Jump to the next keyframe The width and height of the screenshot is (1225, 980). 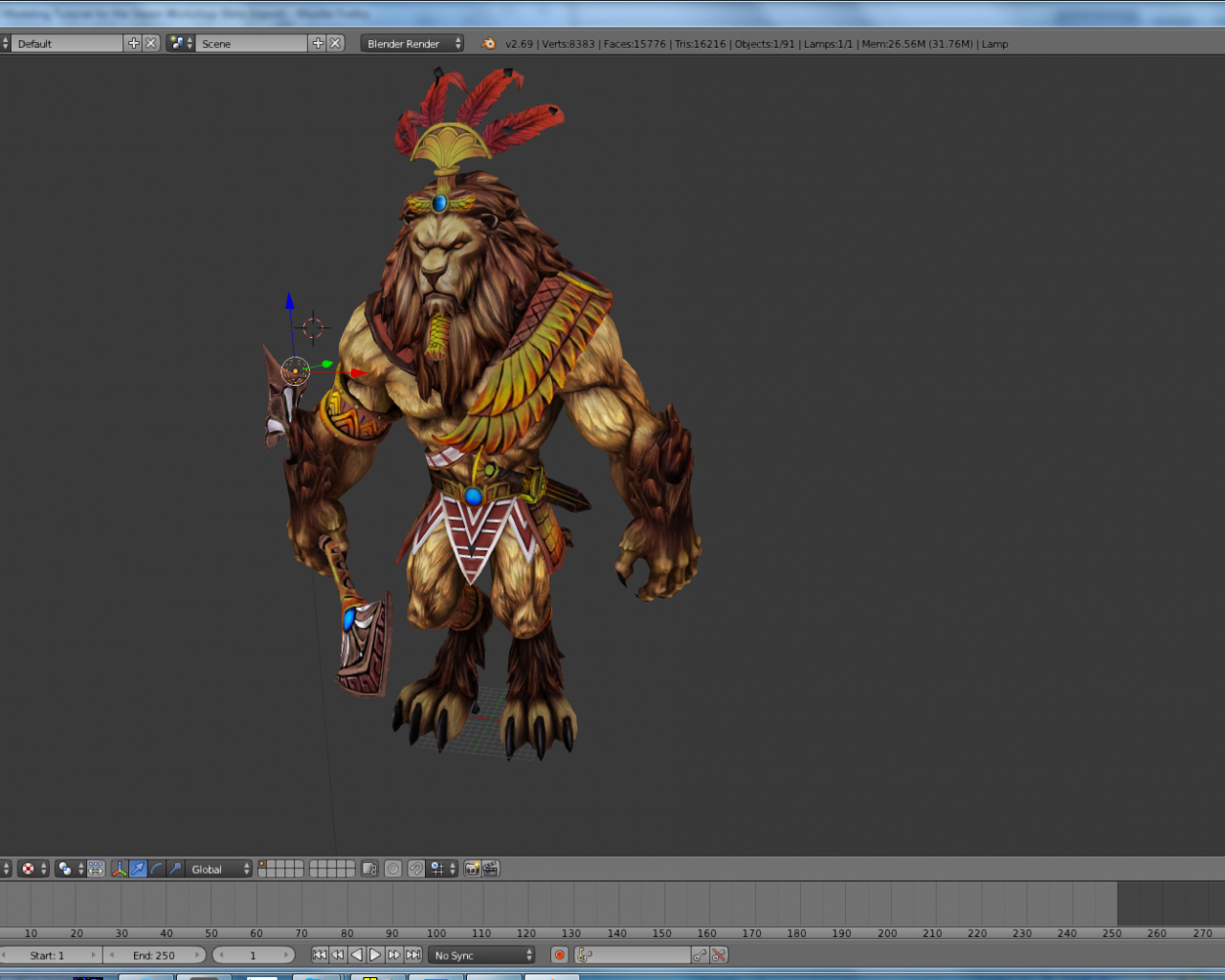pyautogui.click(x=393, y=955)
